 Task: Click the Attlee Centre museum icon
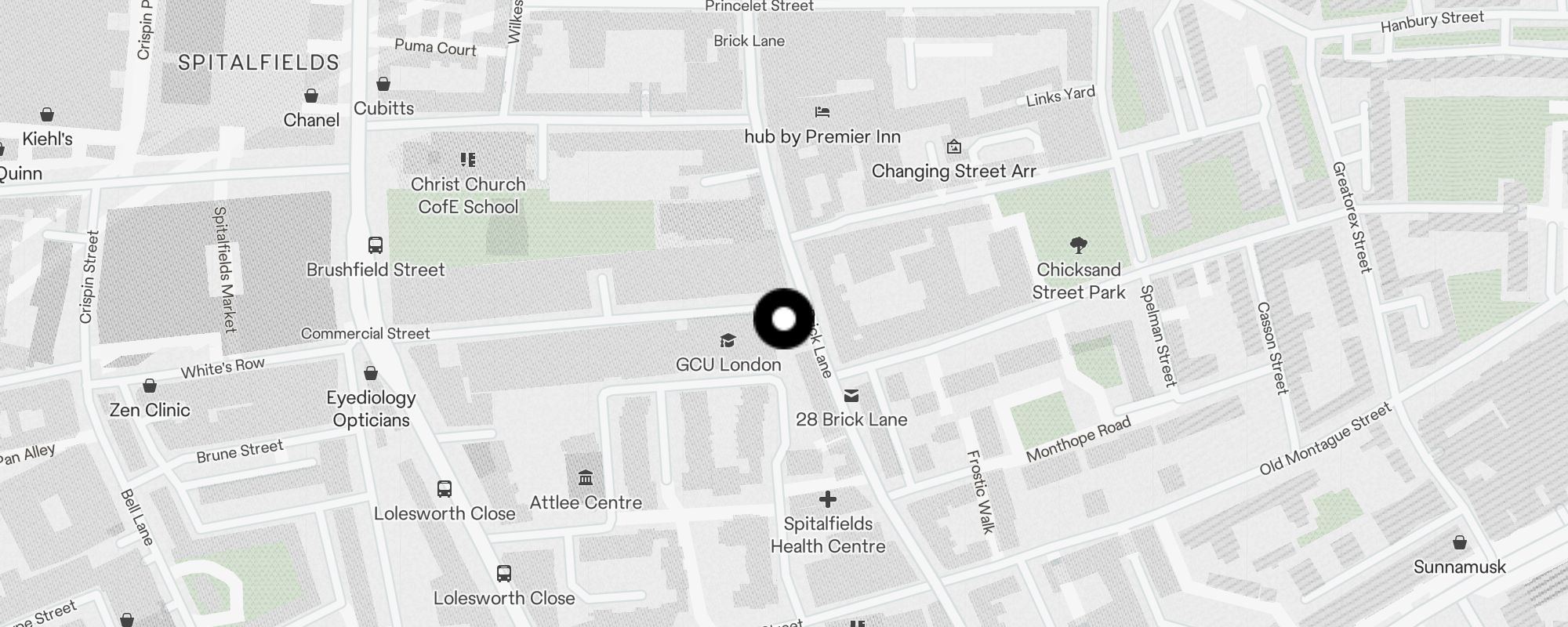click(586, 477)
